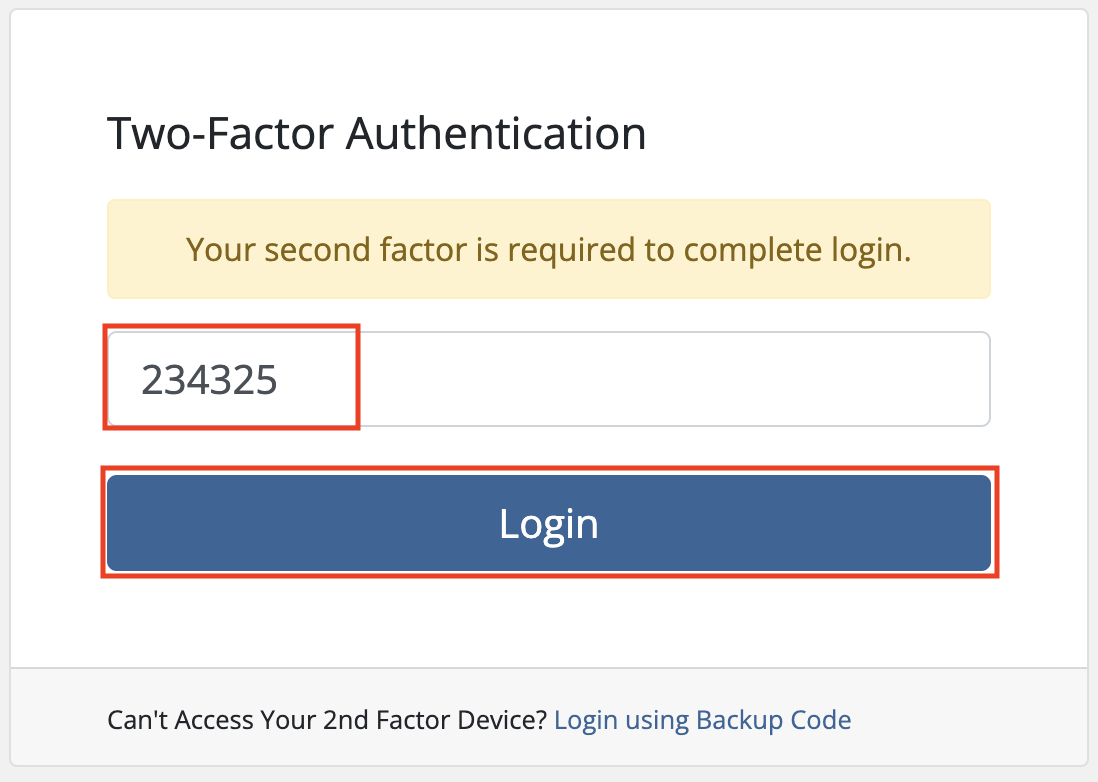Screen dimensions: 1098x782
Task: Click the 234325 code text in field
Action: tap(209, 379)
